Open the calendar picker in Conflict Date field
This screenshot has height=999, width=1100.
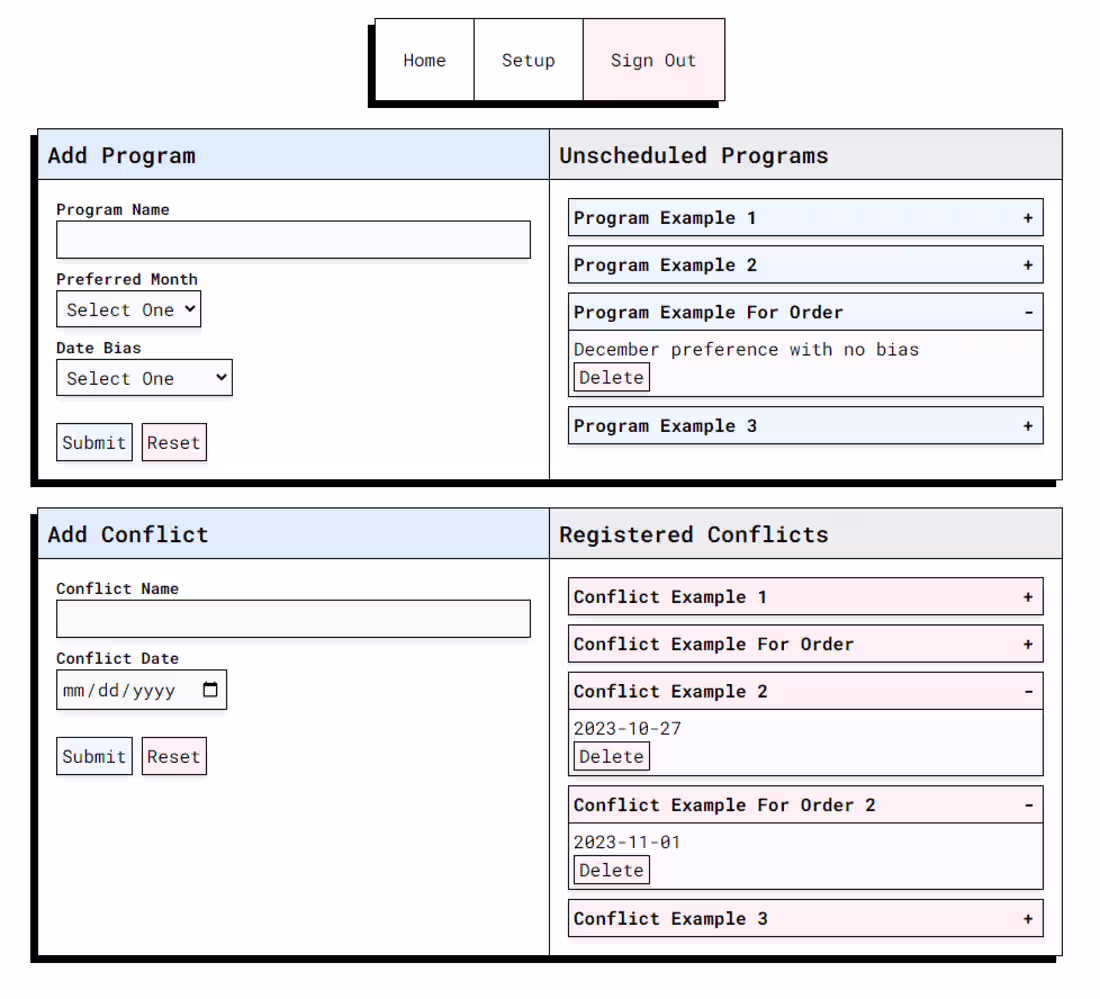209,689
